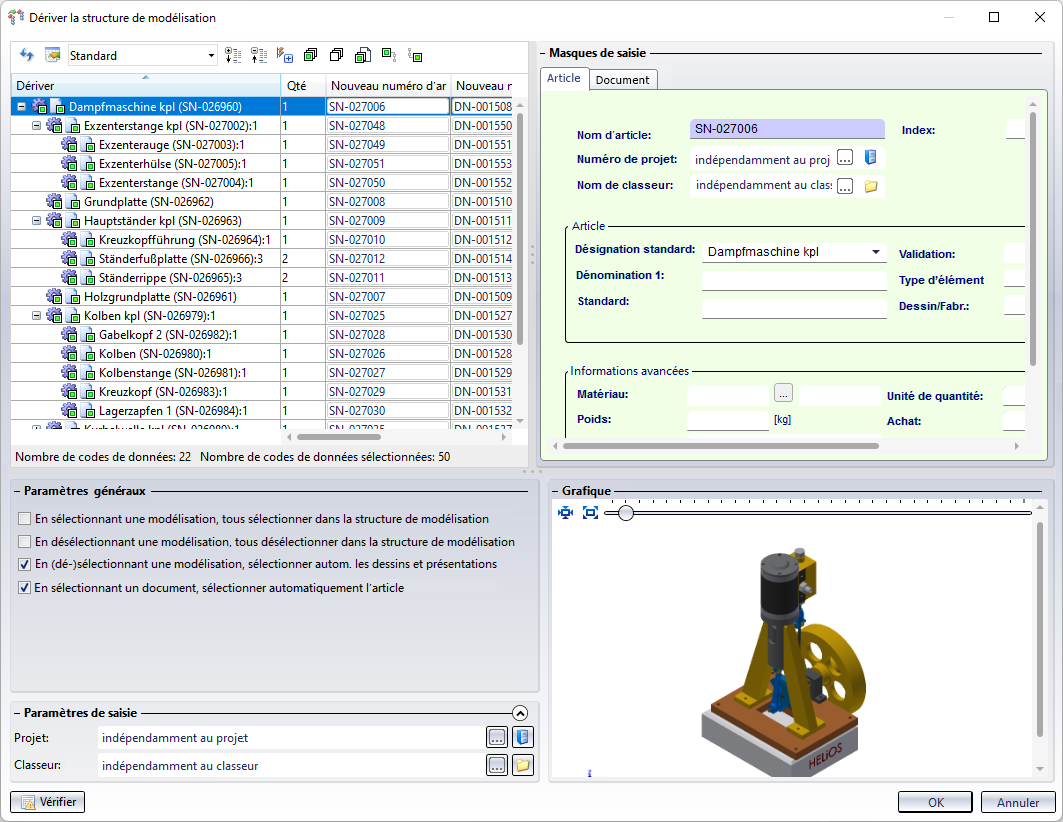
Task: Click the fit-to-frame icon in Grafique panel
Action: pos(590,513)
